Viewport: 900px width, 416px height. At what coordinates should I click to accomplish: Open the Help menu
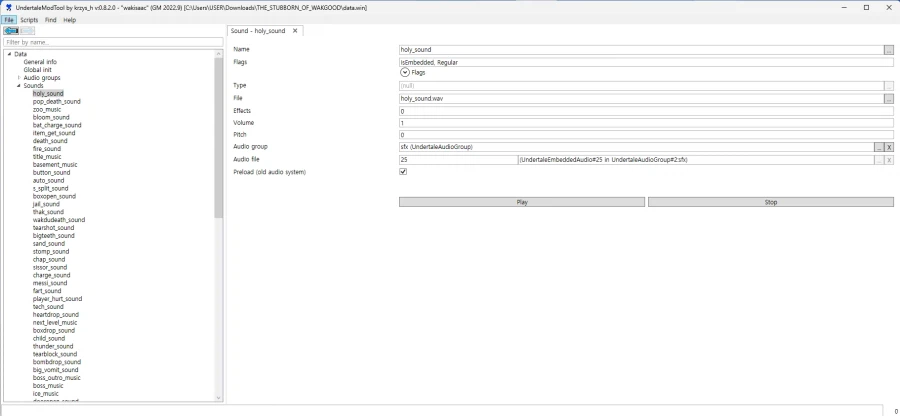69,20
